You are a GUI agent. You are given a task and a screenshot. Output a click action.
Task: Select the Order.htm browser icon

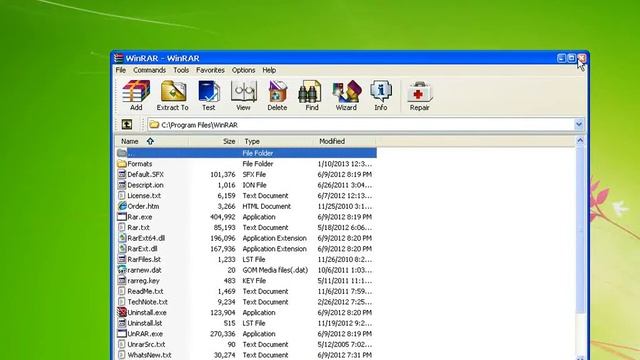click(122, 206)
